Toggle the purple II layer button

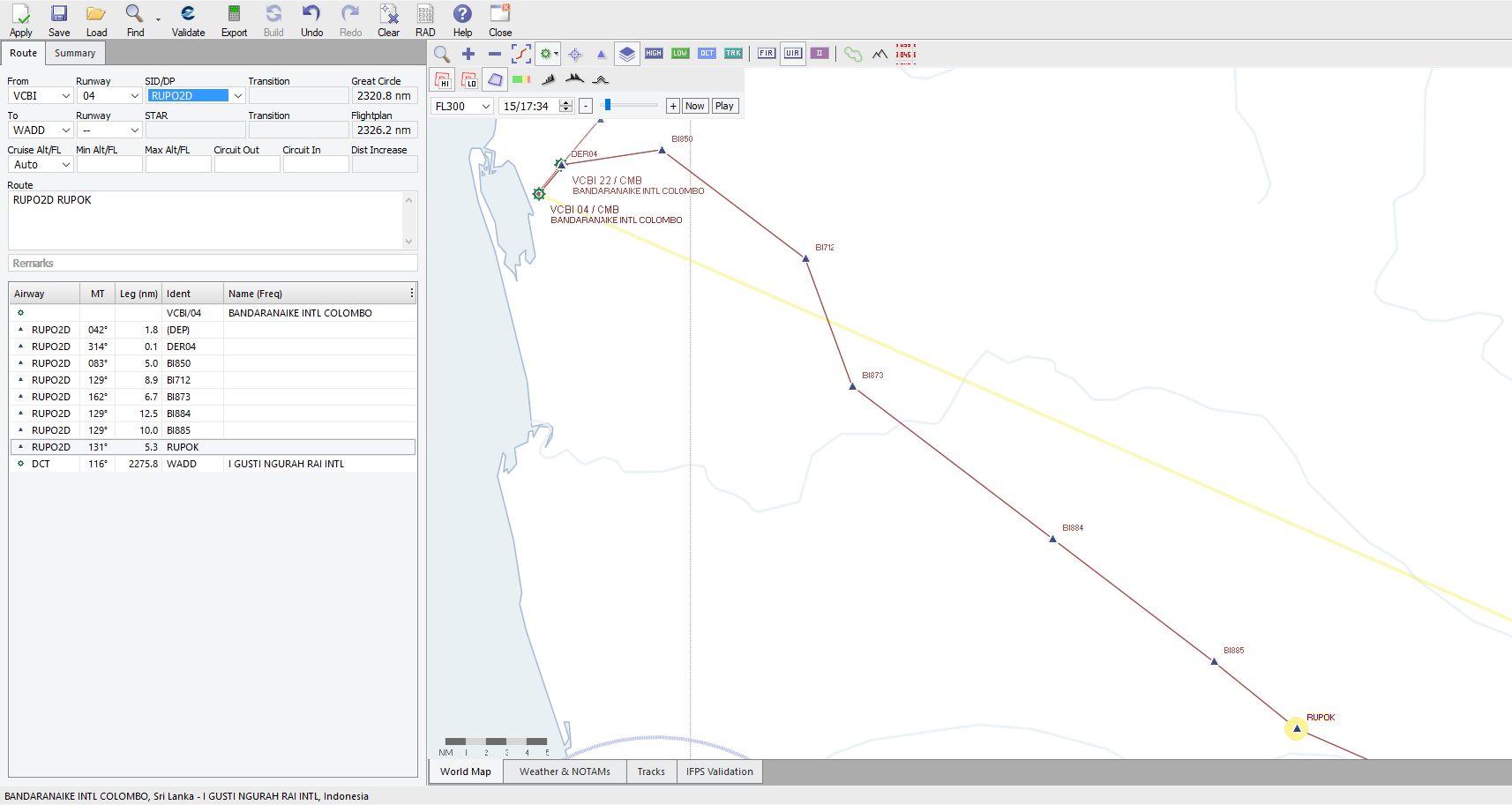click(820, 54)
